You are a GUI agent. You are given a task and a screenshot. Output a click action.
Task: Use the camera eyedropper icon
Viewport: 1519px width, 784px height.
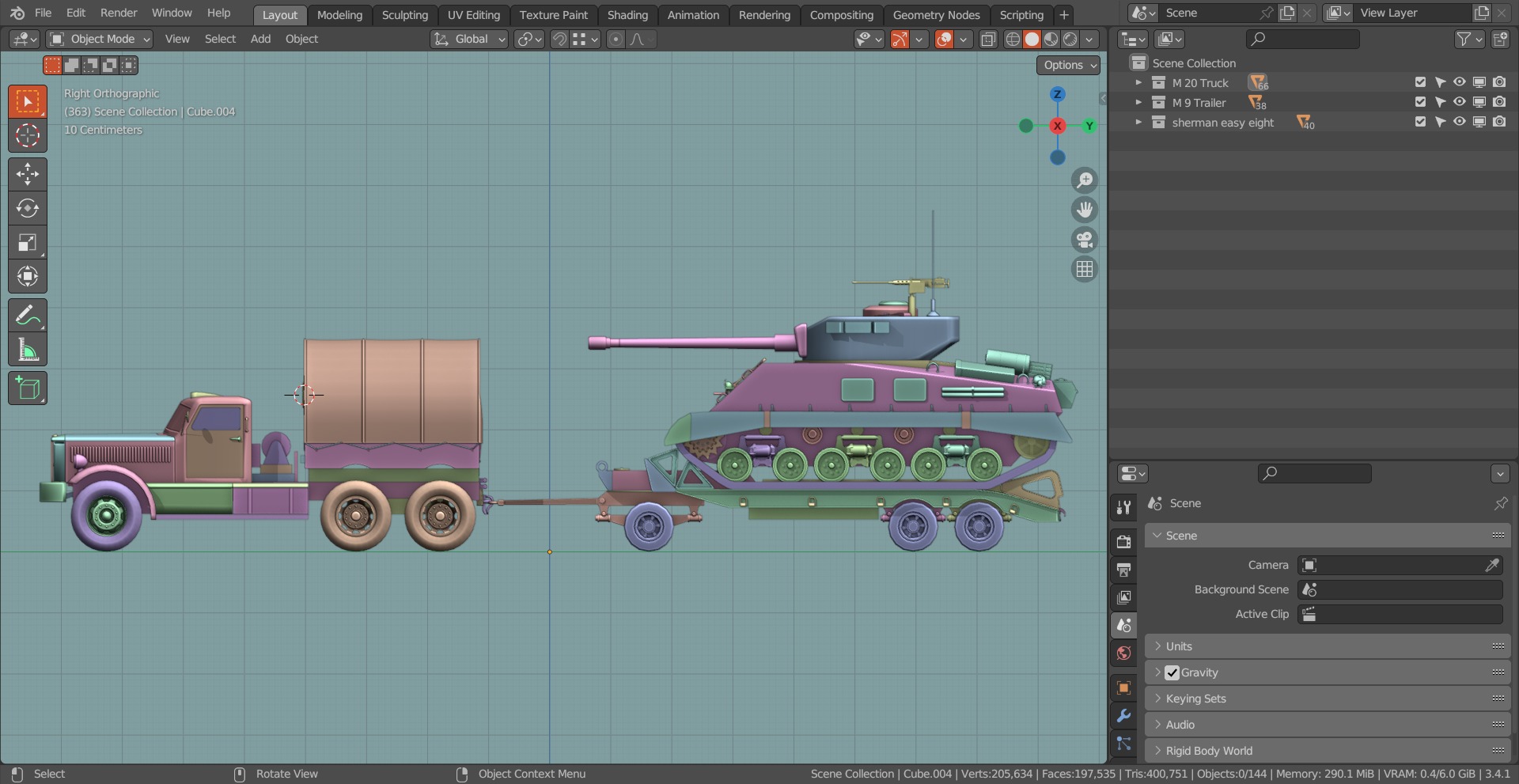(1492, 565)
